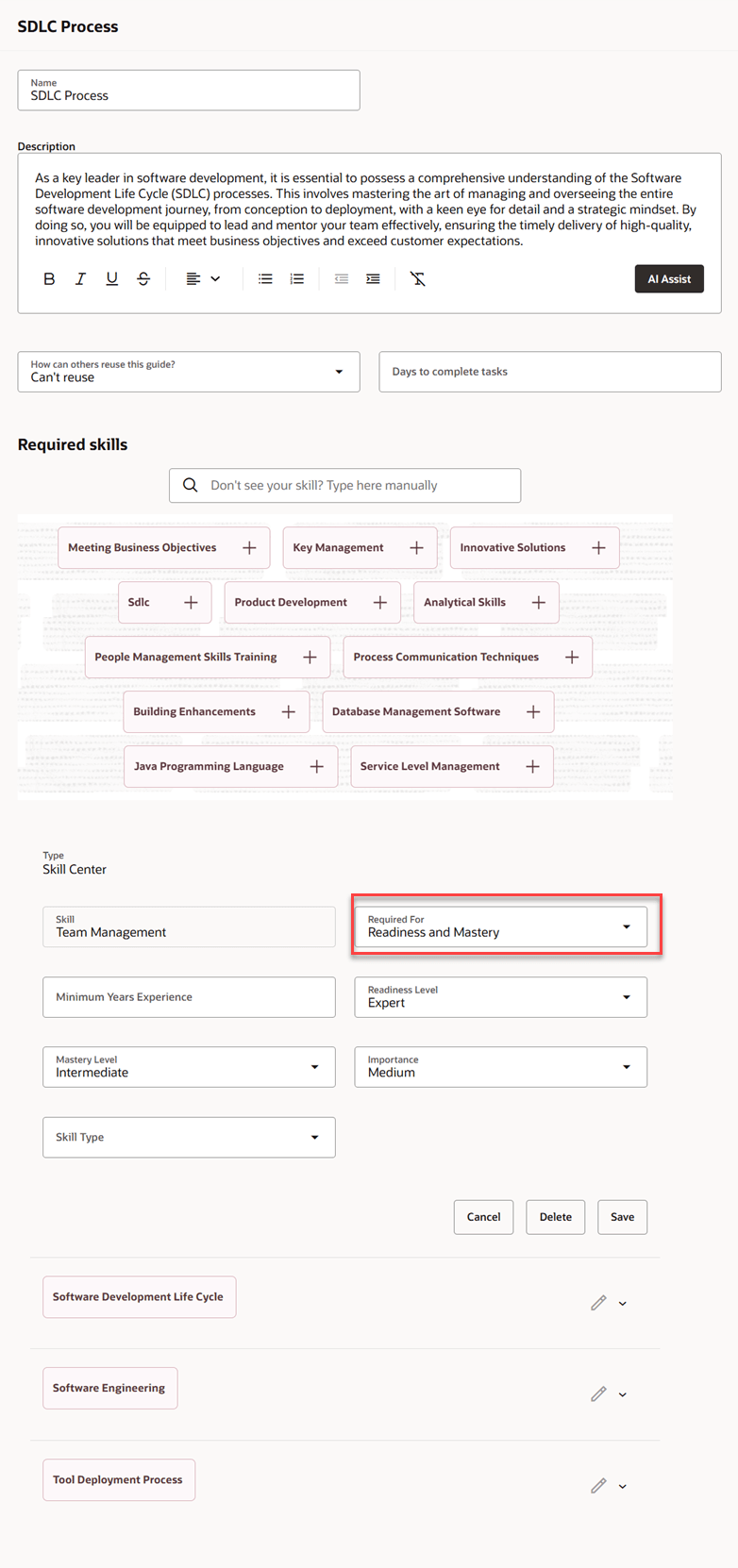Save the Team Management skill
Screen dimensions: 738x1568
tap(623, 1217)
